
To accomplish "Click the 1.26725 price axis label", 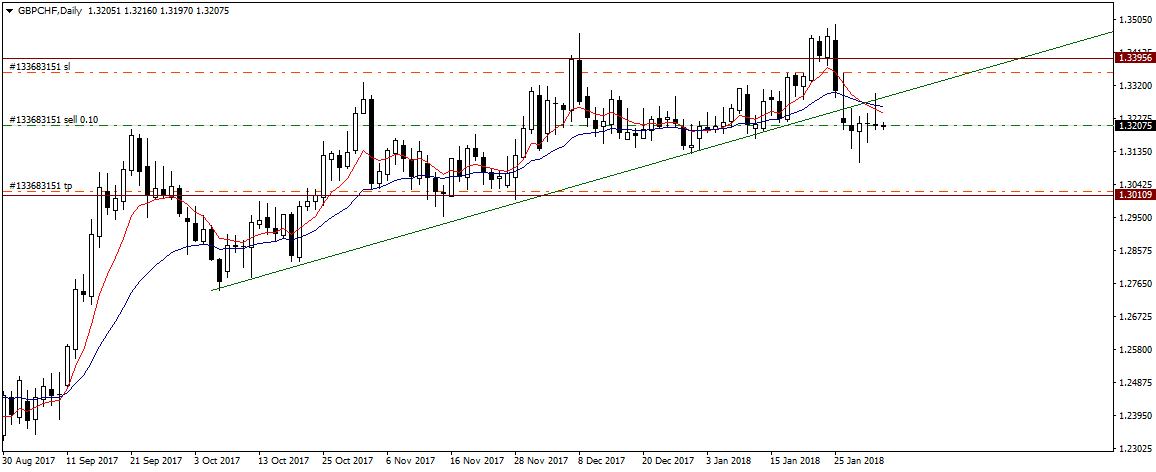I will click(x=1136, y=317).
